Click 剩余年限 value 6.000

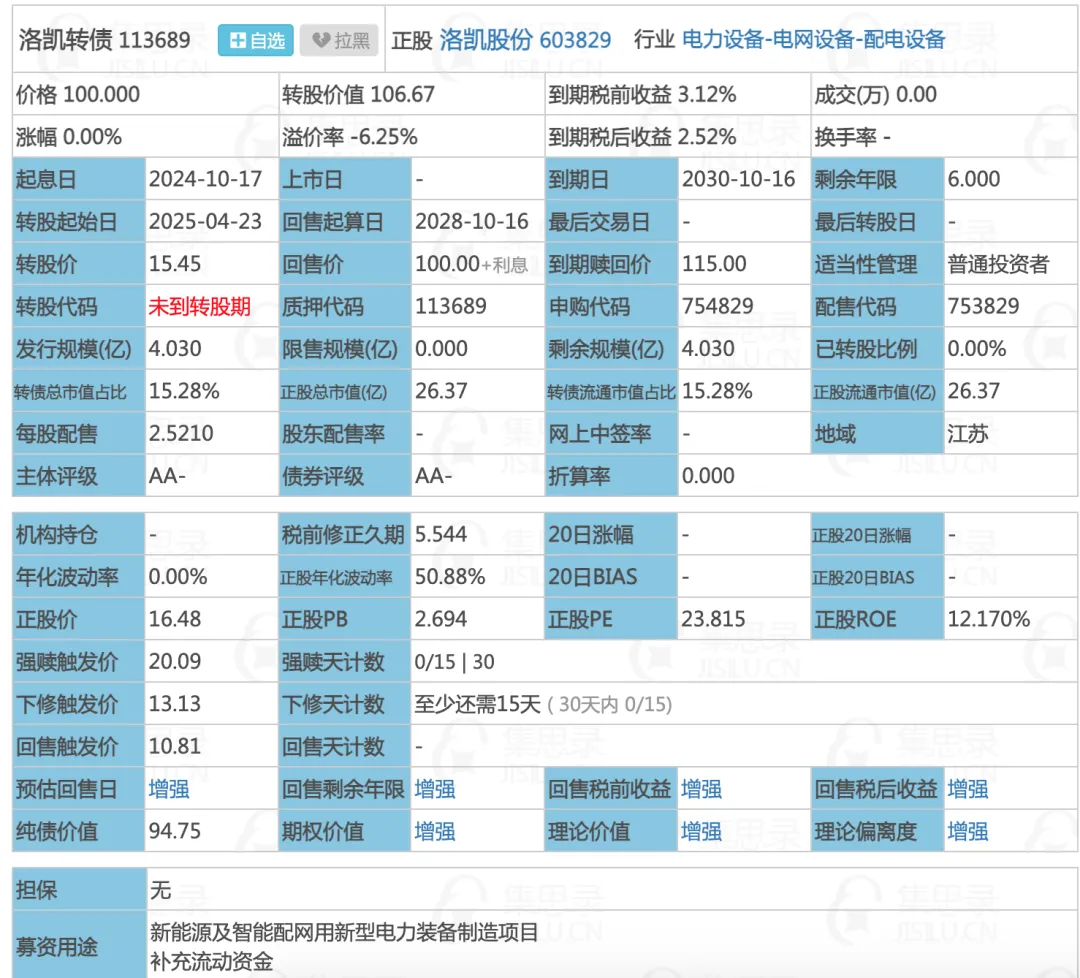click(x=974, y=180)
